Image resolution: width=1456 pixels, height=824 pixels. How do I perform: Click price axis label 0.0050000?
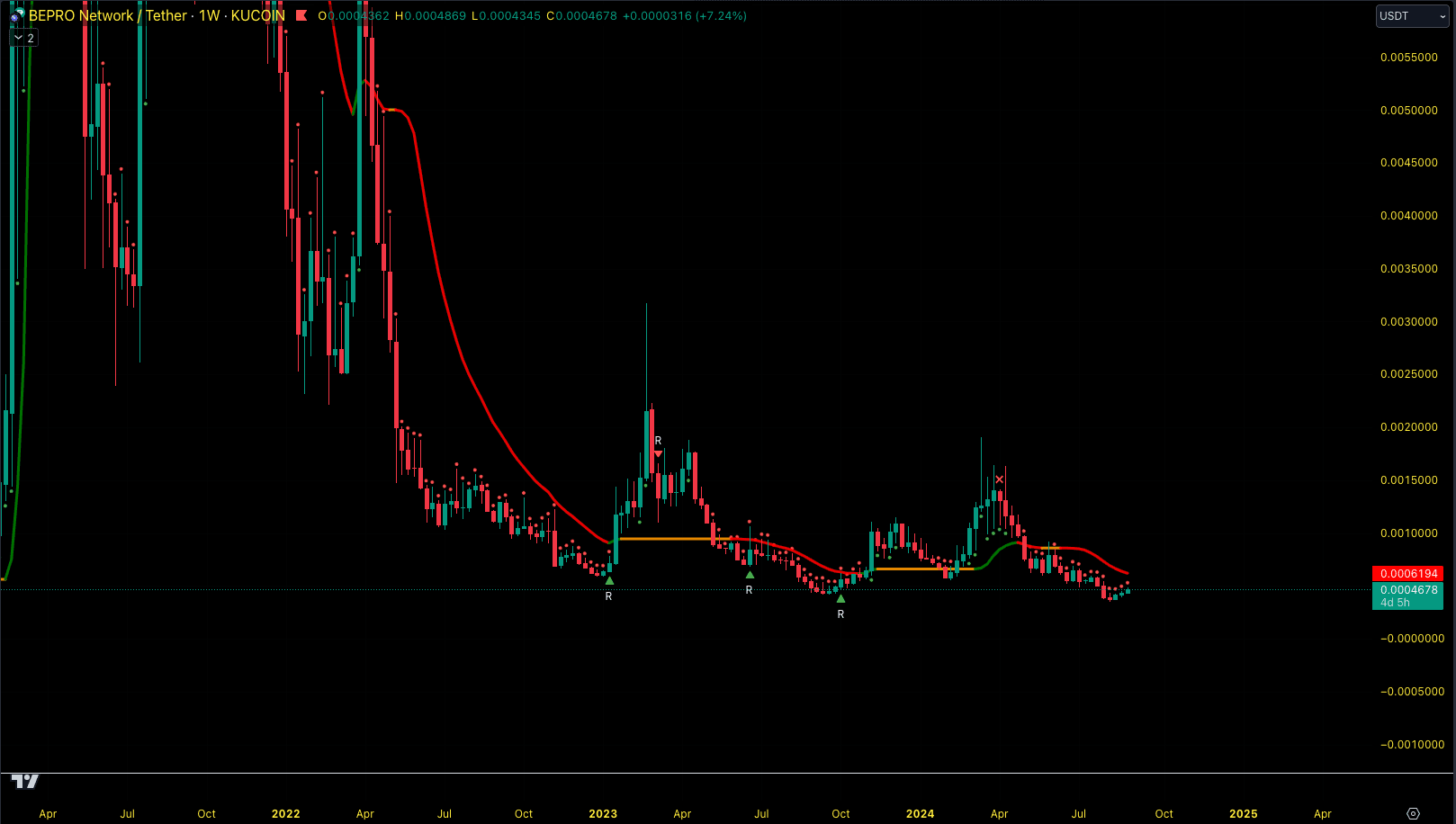(x=1409, y=110)
